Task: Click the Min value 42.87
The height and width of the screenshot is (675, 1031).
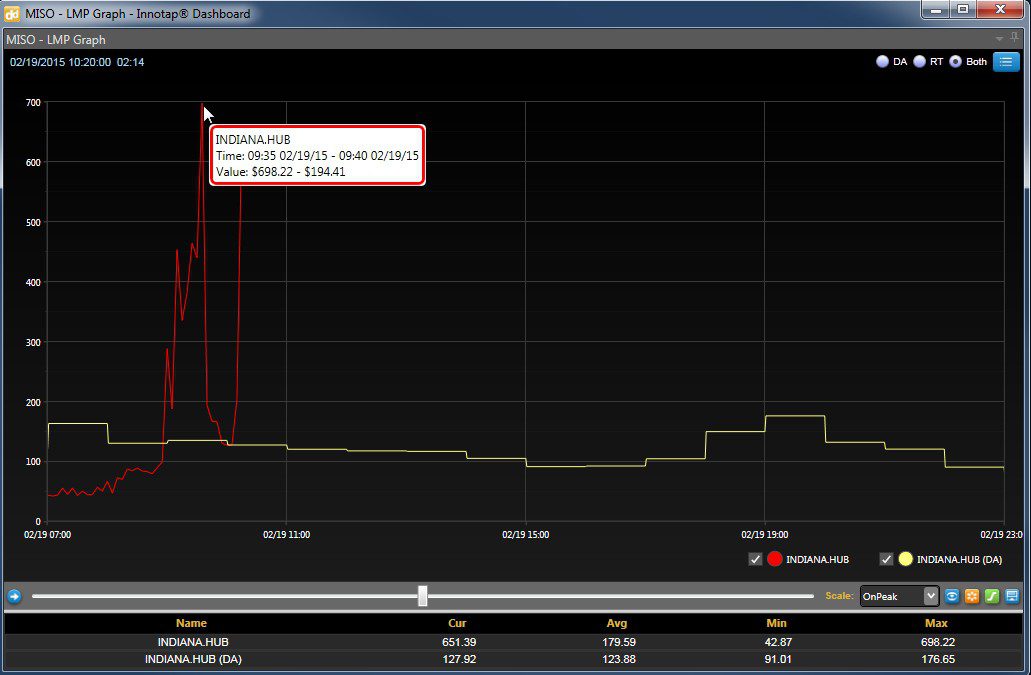Action: pos(779,642)
